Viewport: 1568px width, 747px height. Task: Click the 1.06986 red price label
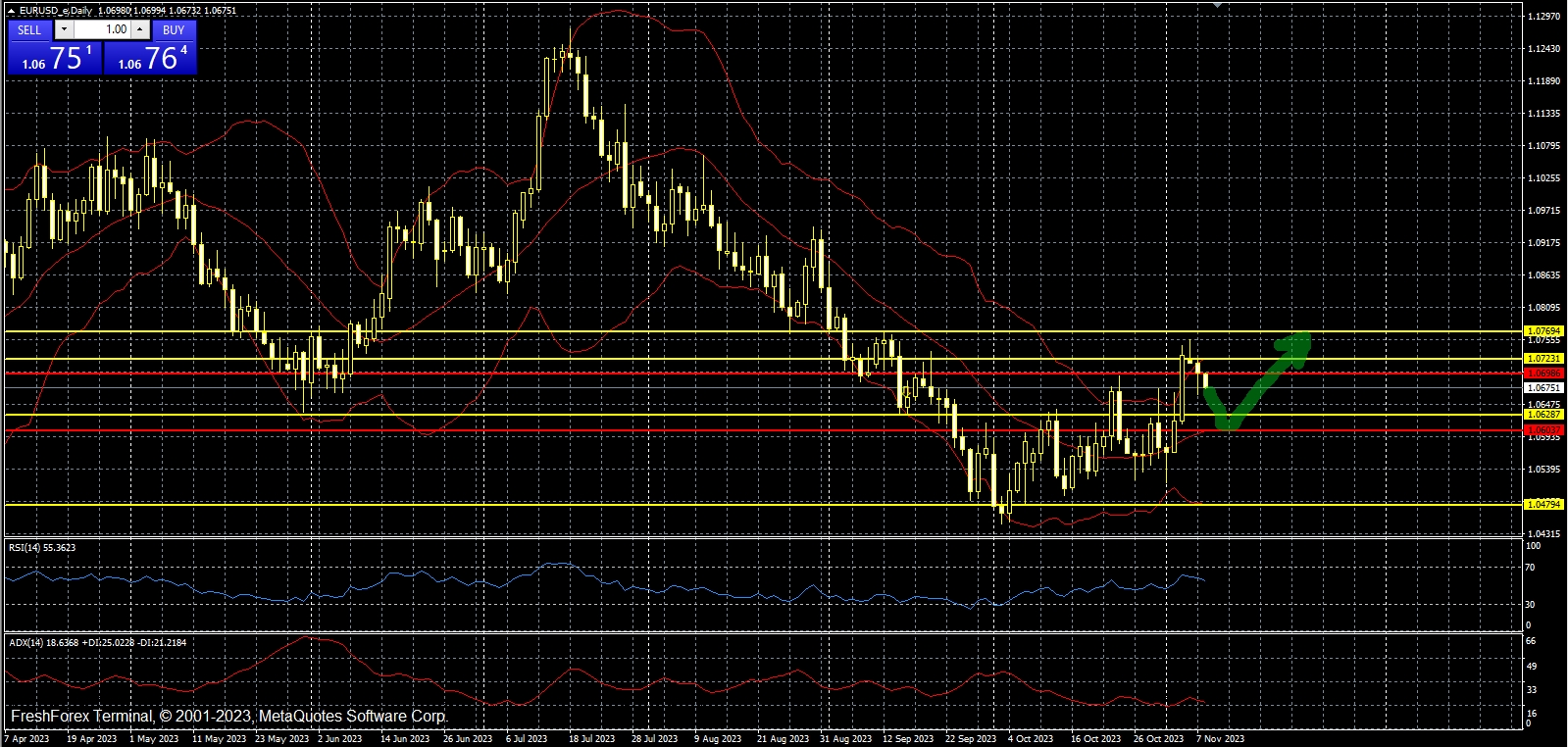(x=1543, y=373)
